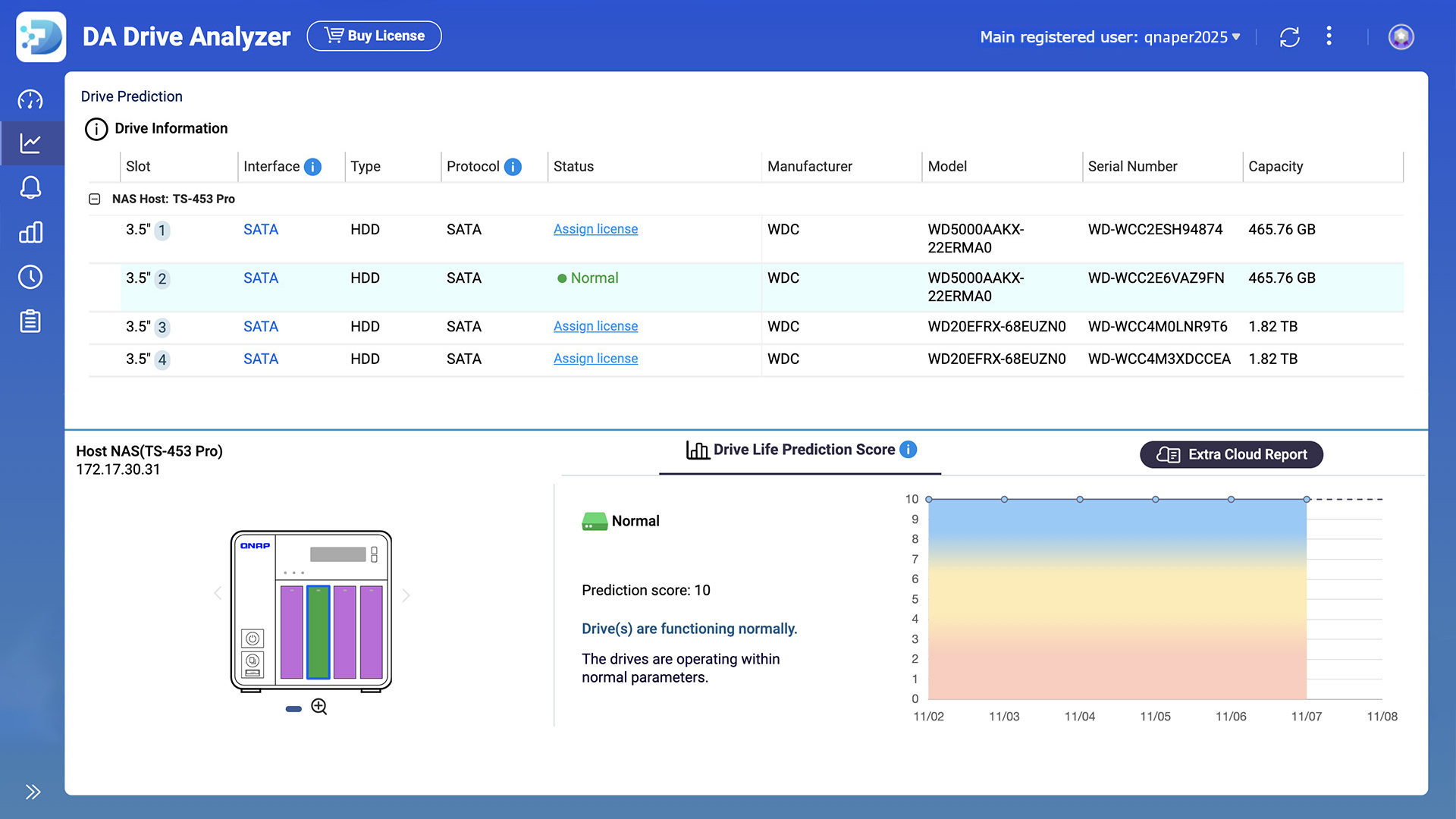
Task: Assign license to the drive in slot 1
Action: (595, 229)
